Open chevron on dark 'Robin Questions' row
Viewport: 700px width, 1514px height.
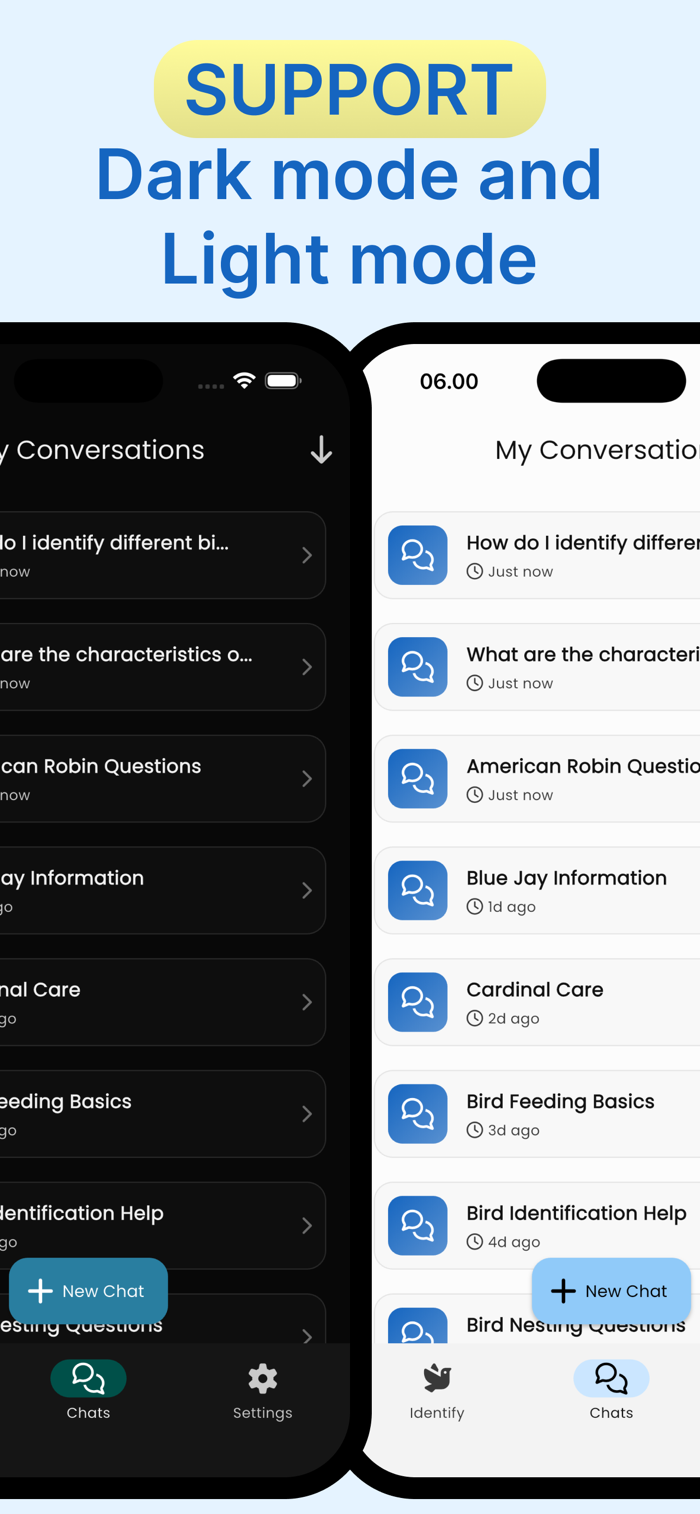[307, 779]
